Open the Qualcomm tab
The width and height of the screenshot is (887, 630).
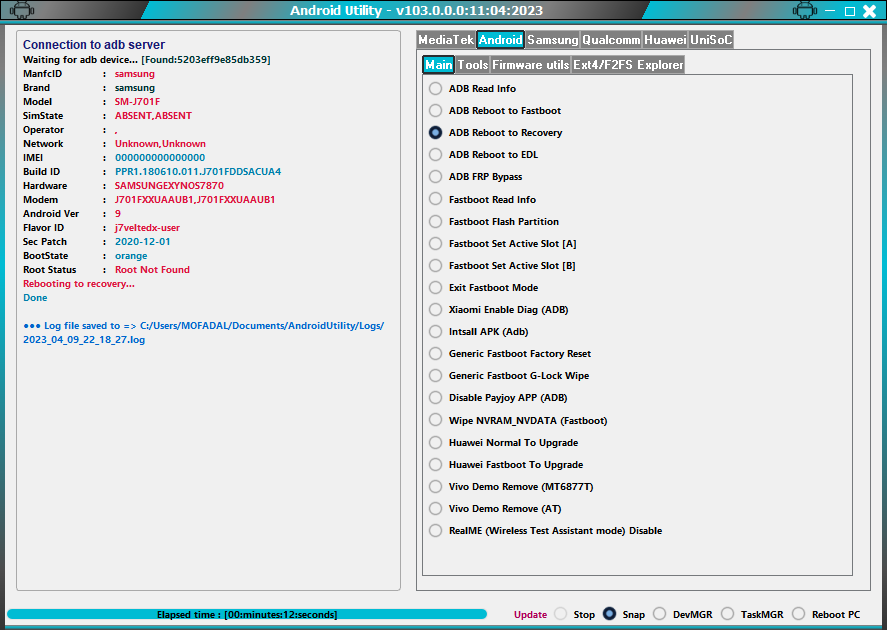click(611, 40)
